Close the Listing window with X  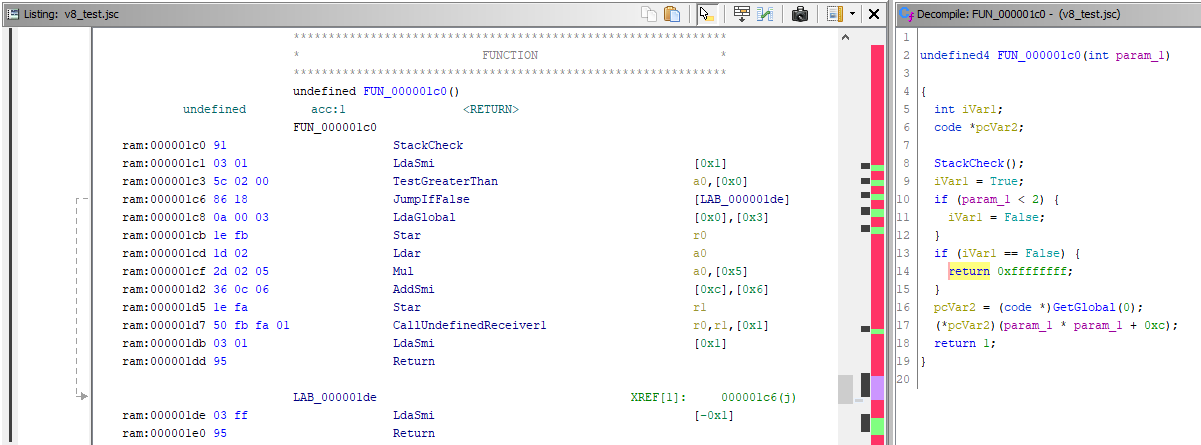pyautogui.click(x=874, y=14)
